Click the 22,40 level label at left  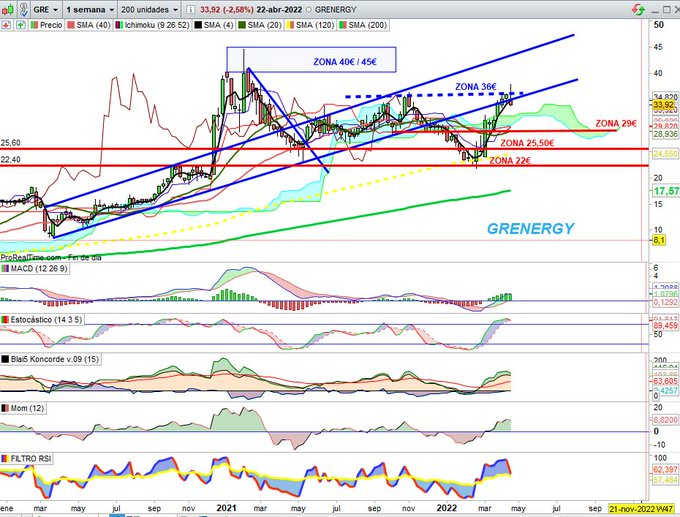coord(10,160)
